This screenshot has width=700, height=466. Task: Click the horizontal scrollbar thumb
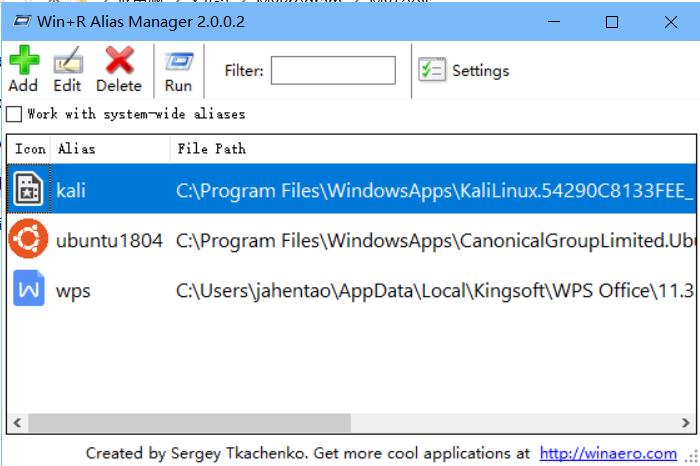click(189, 422)
